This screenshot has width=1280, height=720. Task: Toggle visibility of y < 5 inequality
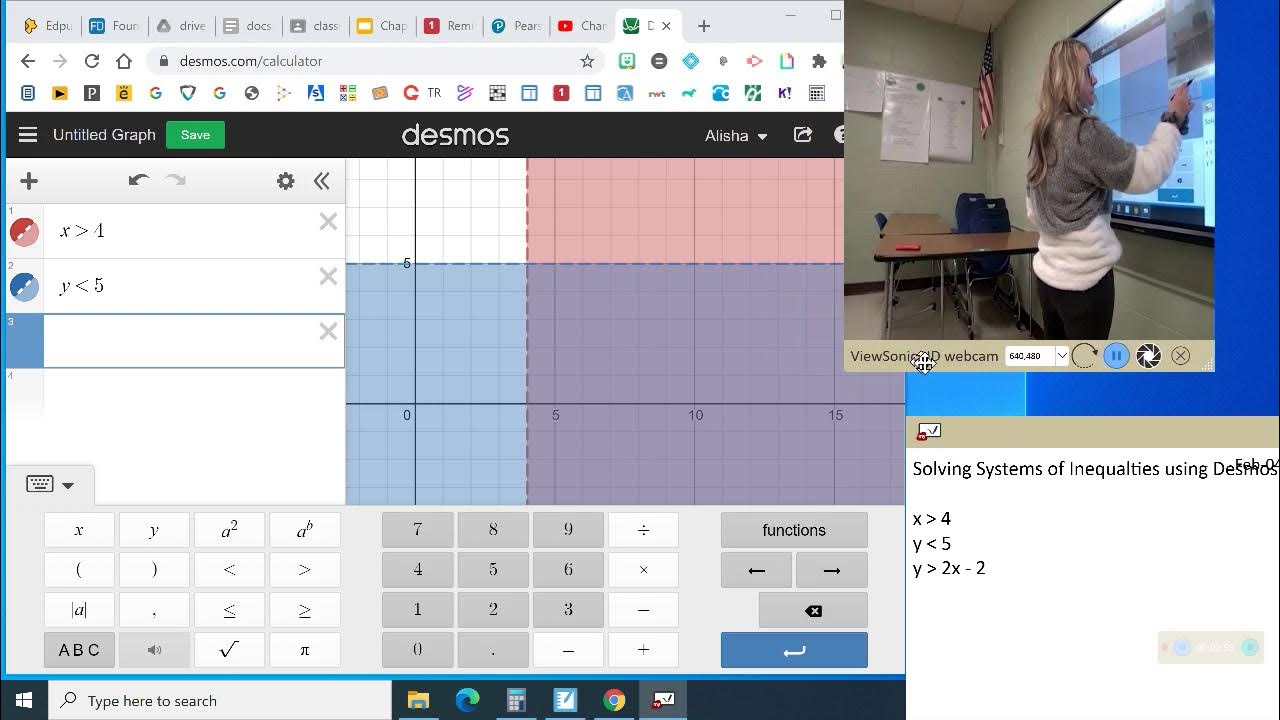point(24,287)
